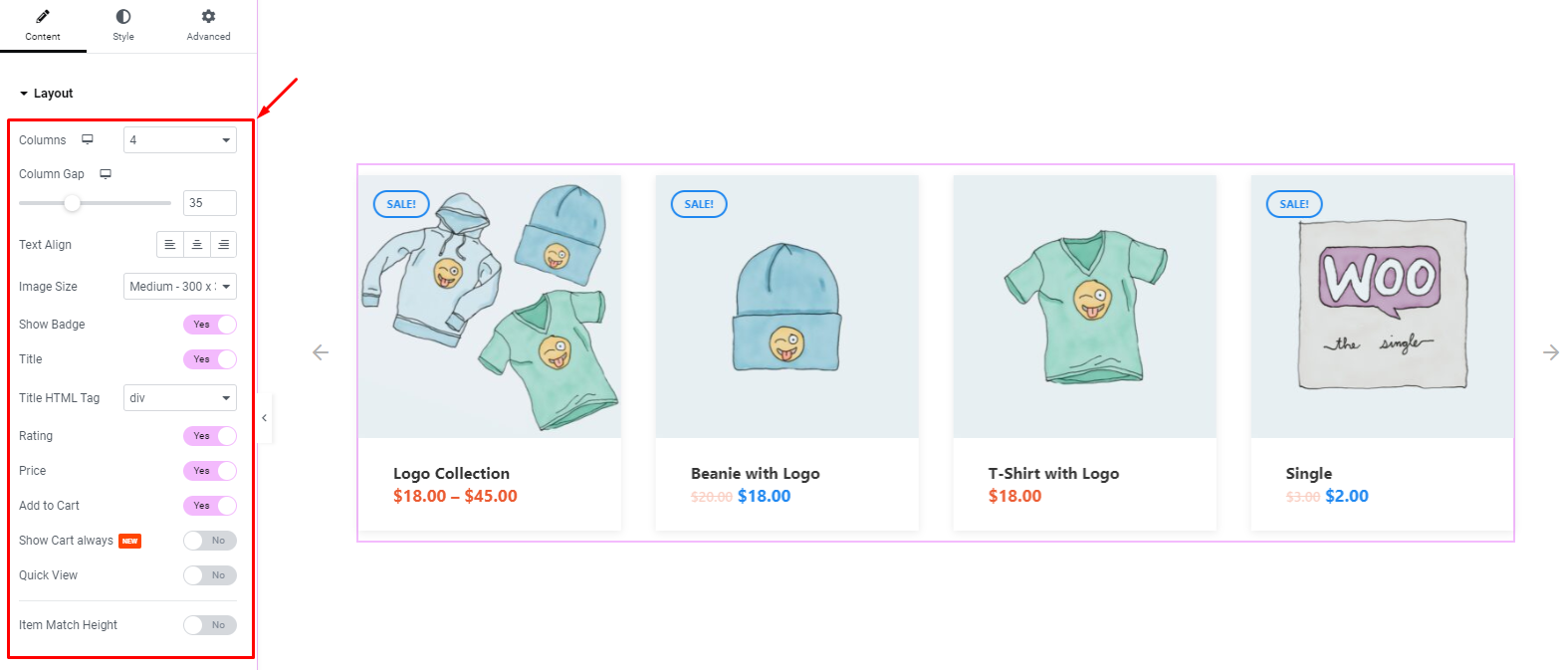Click the Column Gap slider handle
The width and height of the screenshot is (1568, 670).
pyautogui.click(x=72, y=203)
